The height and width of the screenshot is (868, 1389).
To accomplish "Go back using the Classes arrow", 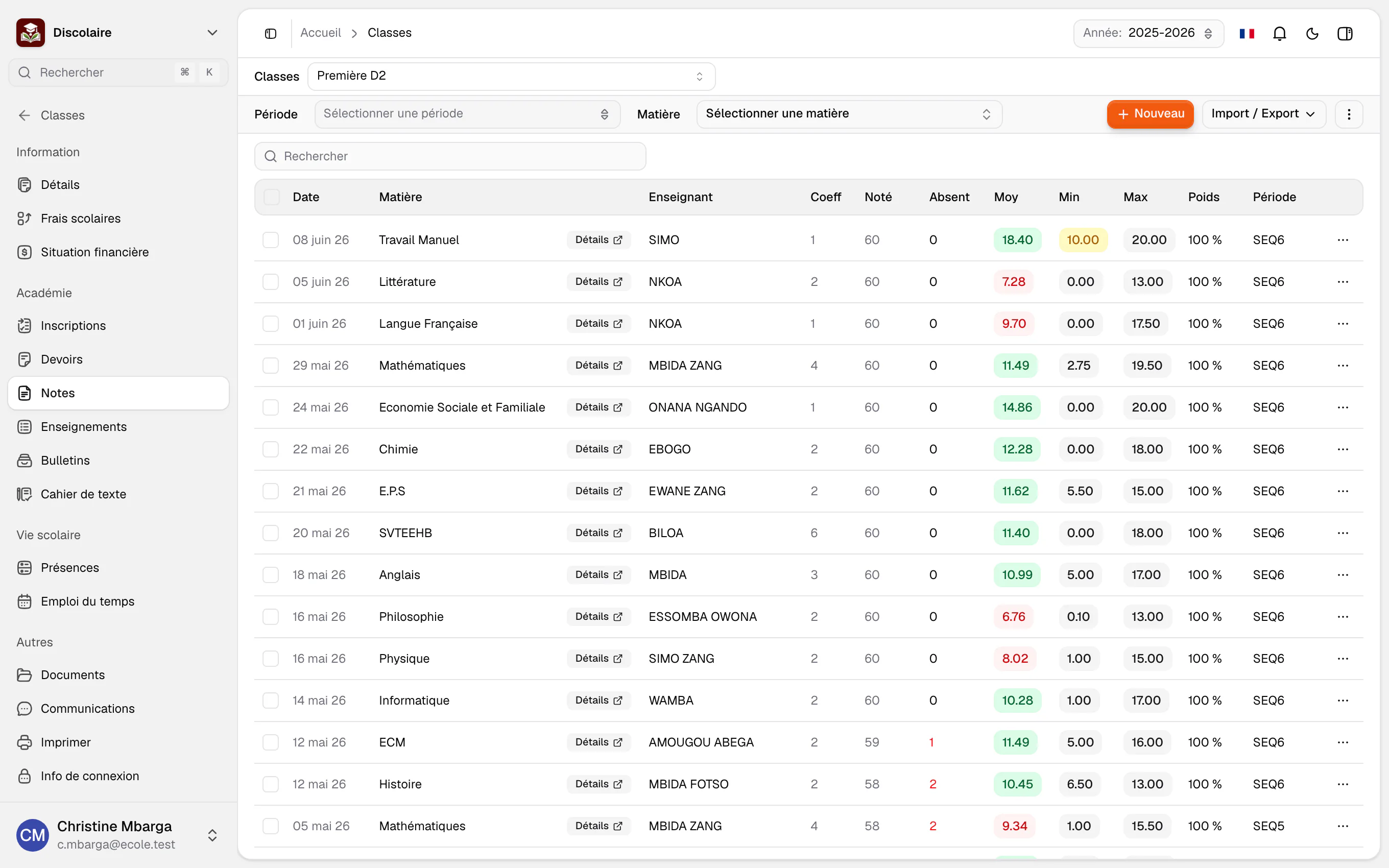I will pyautogui.click(x=24, y=115).
